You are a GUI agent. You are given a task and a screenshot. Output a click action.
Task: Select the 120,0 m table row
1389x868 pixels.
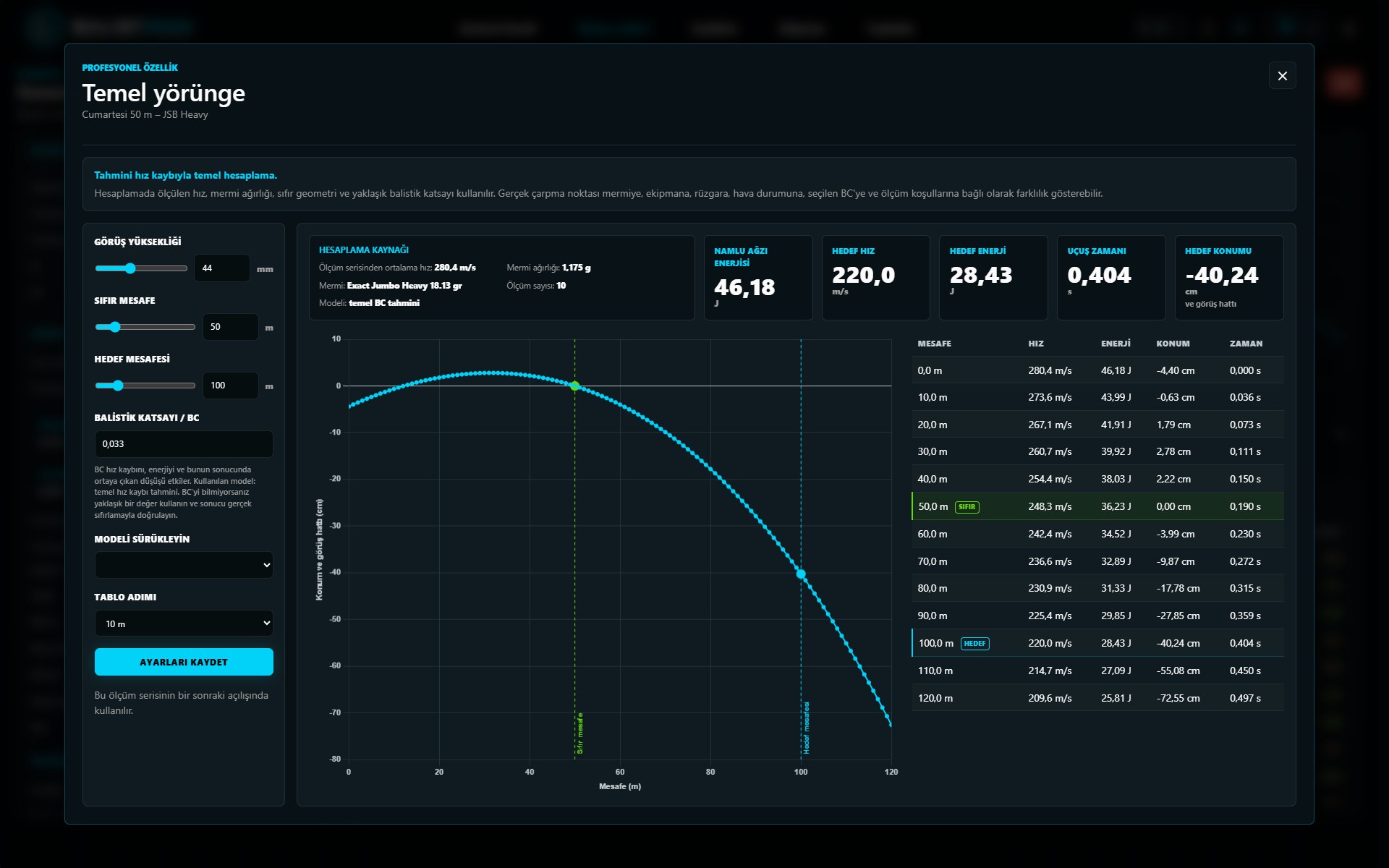click(1097, 698)
